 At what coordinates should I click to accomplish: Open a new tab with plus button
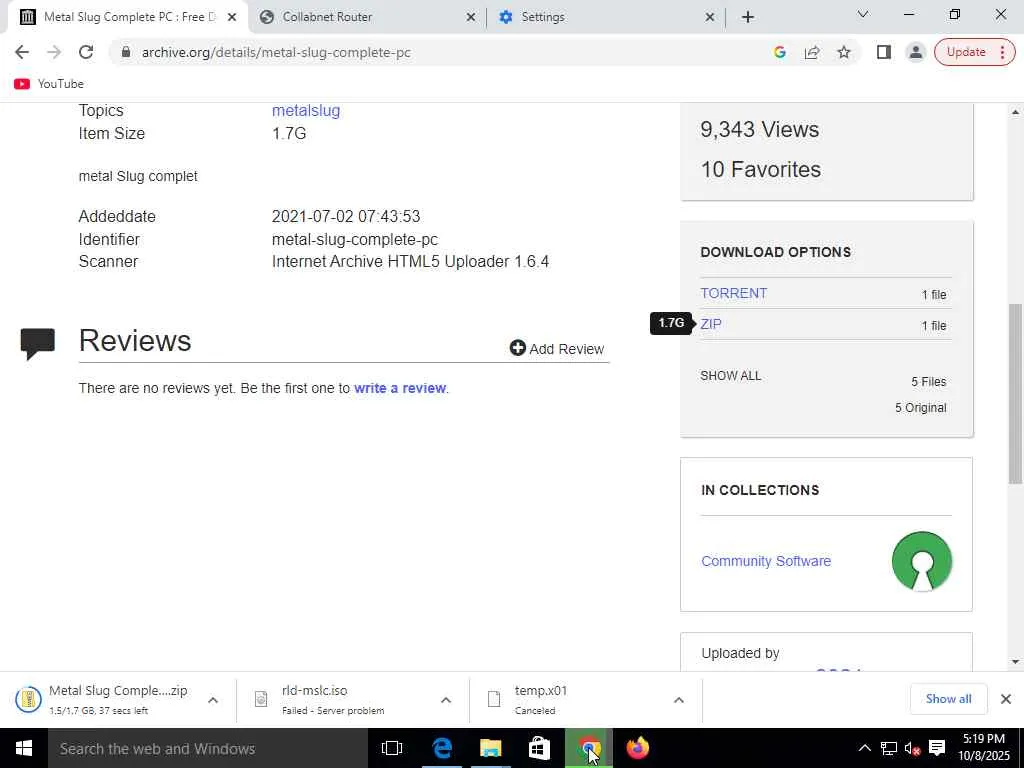pos(748,17)
